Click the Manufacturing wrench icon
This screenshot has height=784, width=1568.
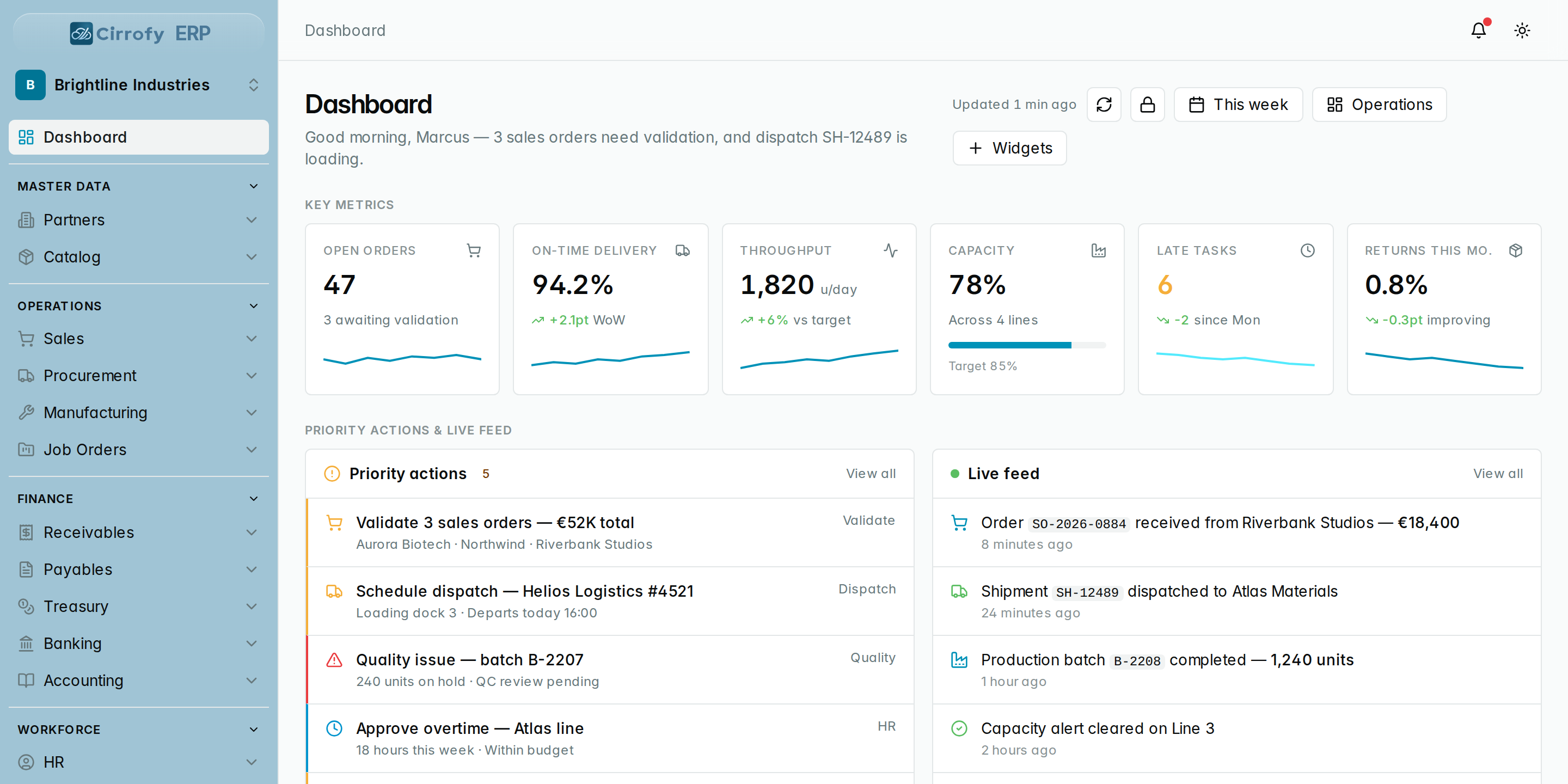click(26, 413)
